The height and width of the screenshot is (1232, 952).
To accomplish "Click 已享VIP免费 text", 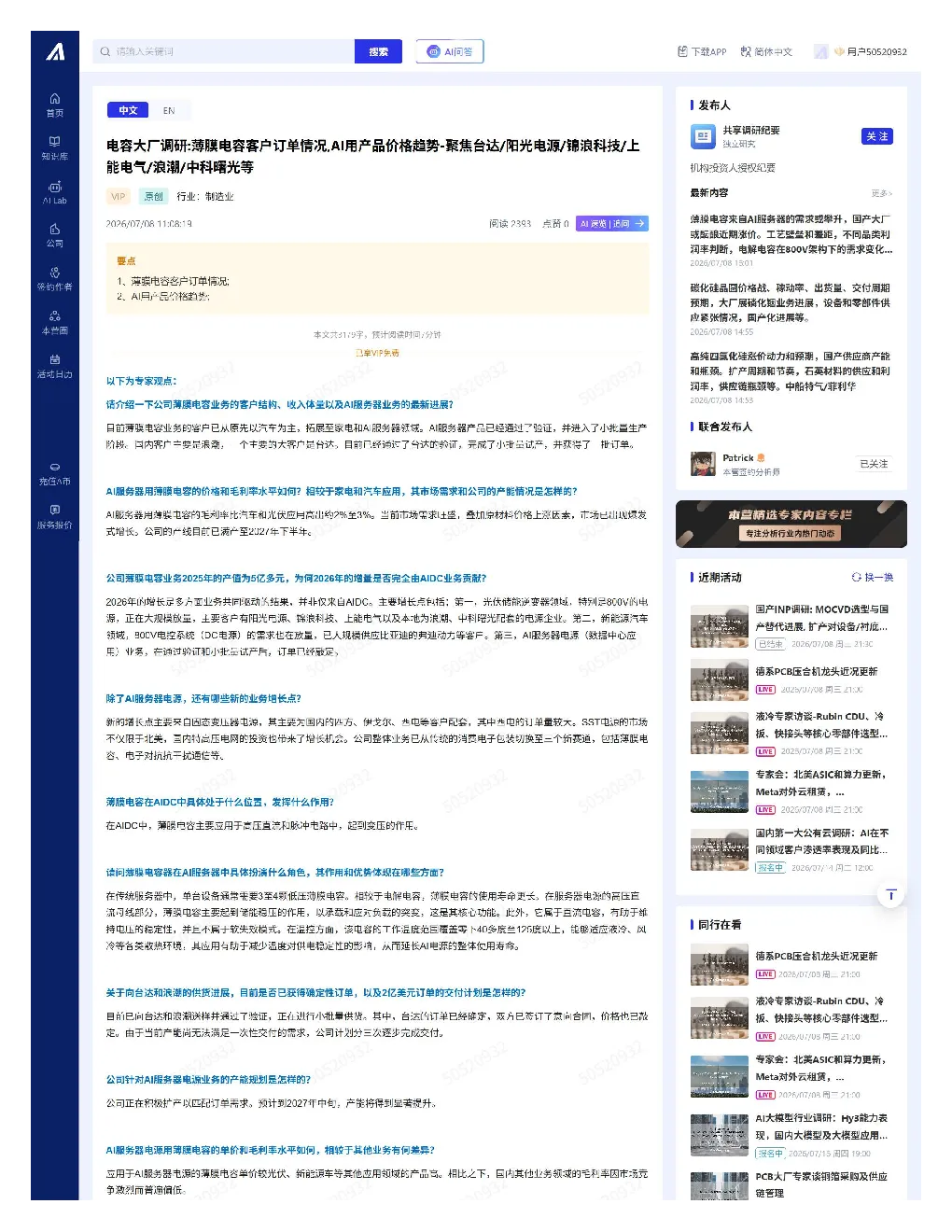I will 377,353.
